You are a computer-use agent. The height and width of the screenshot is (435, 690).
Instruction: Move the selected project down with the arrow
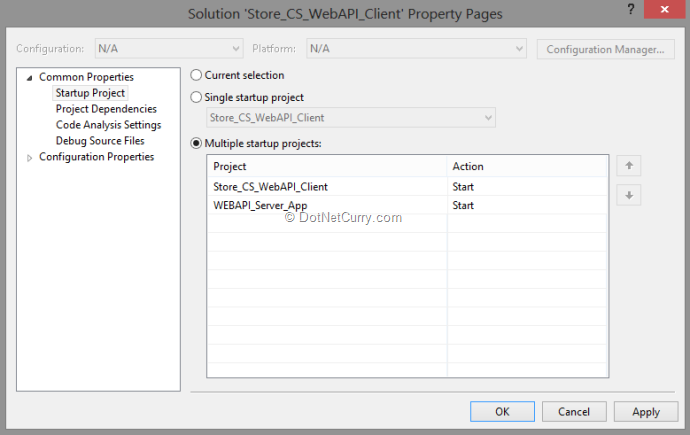pos(628,195)
